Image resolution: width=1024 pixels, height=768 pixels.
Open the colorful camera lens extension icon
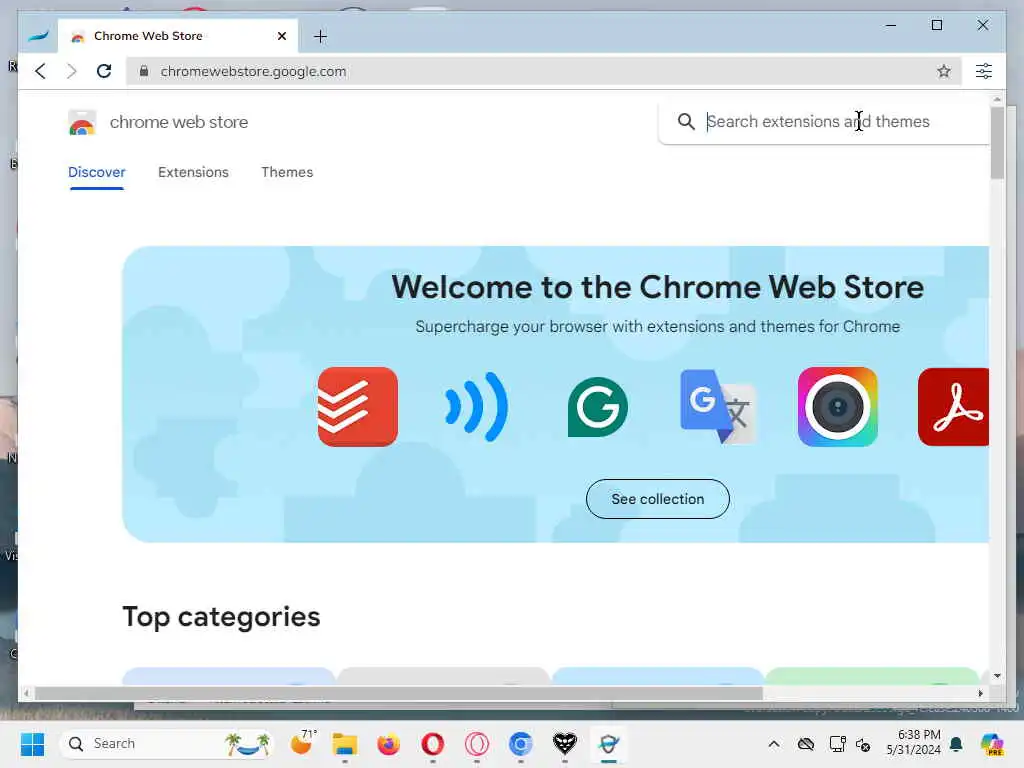837,407
